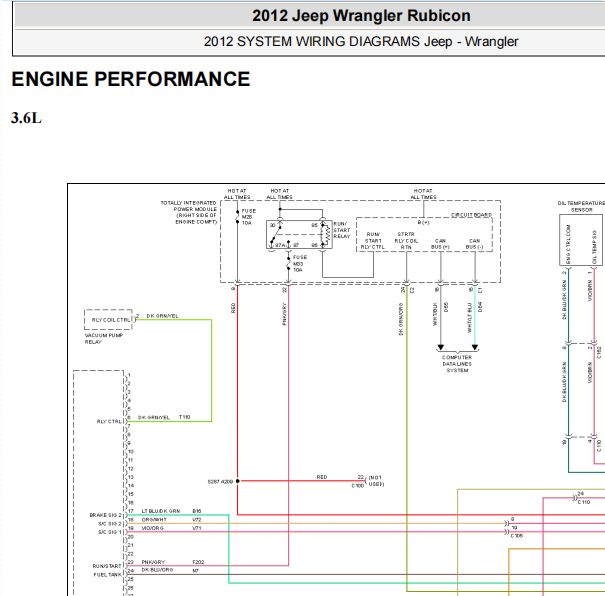The image size is (605, 596).
Task: Select the vertical "WHT/LT BLU" wire label
Action: pos(470,317)
